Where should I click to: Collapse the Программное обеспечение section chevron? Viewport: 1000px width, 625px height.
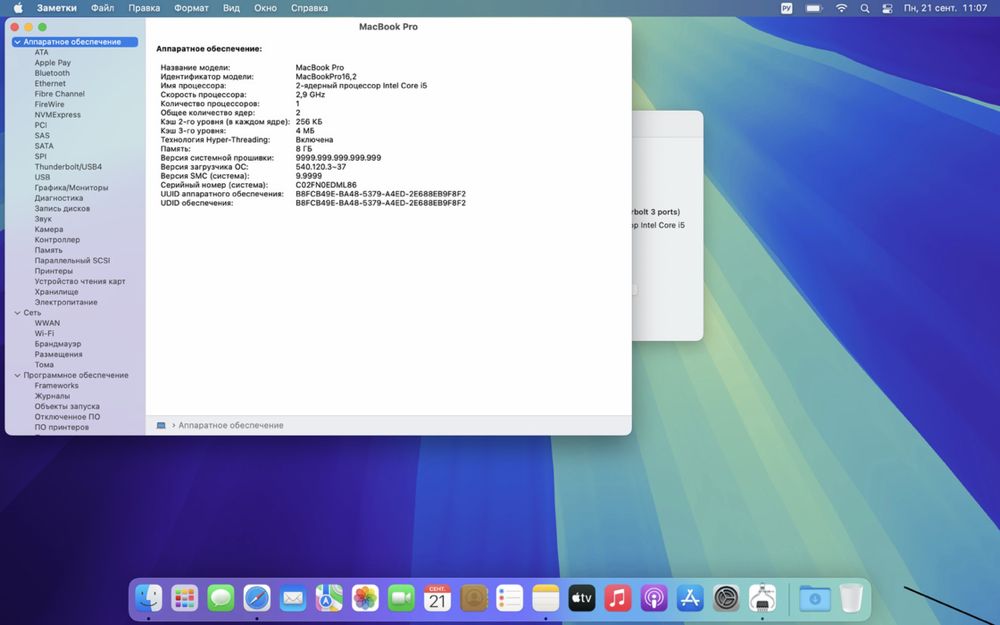point(17,376)
